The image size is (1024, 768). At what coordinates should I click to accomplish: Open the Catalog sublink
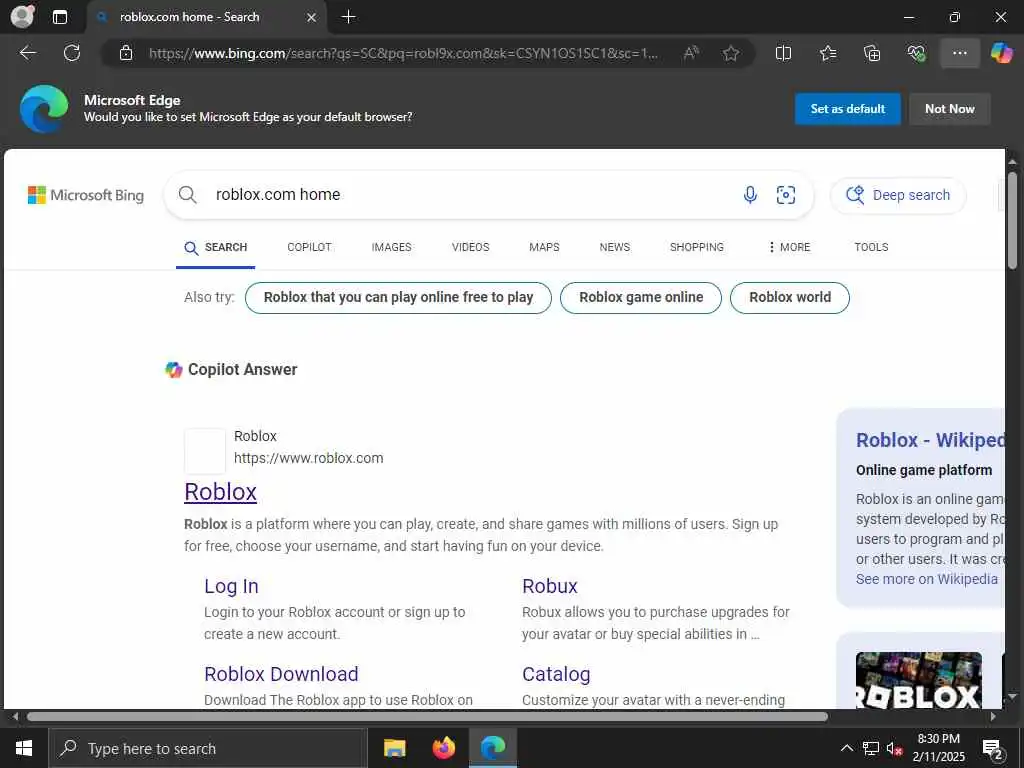556,674
